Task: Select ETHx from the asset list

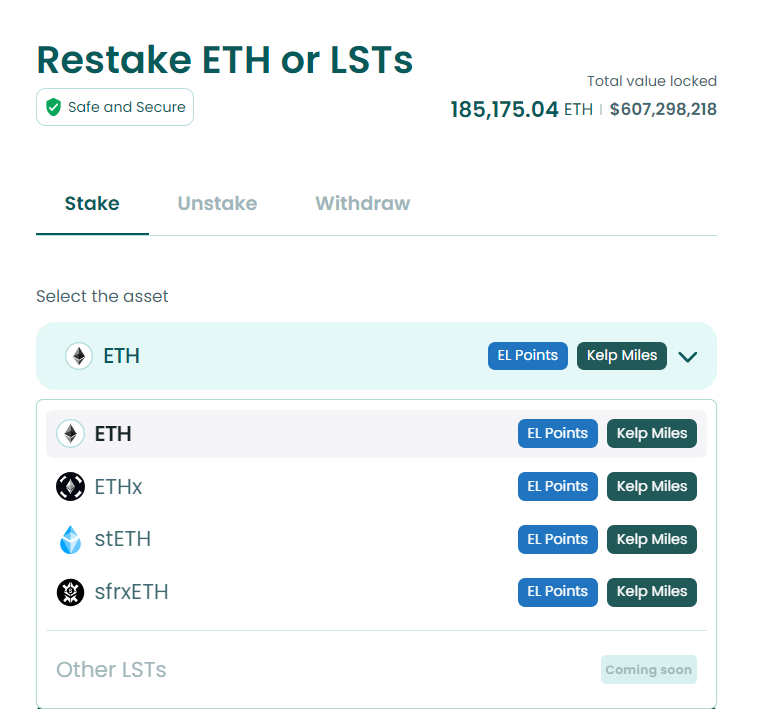Action: [118, 487]
